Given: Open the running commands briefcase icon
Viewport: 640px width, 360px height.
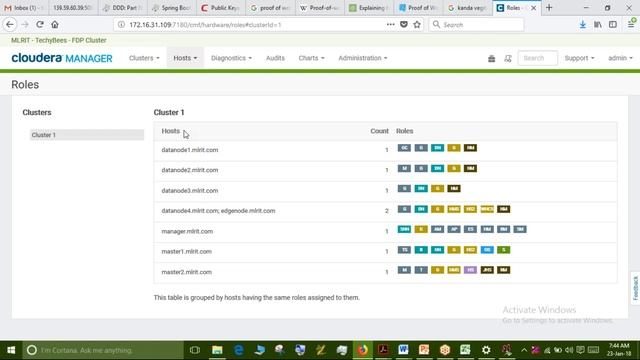Looking at the screenshot, I should click(x=491, y=58).
